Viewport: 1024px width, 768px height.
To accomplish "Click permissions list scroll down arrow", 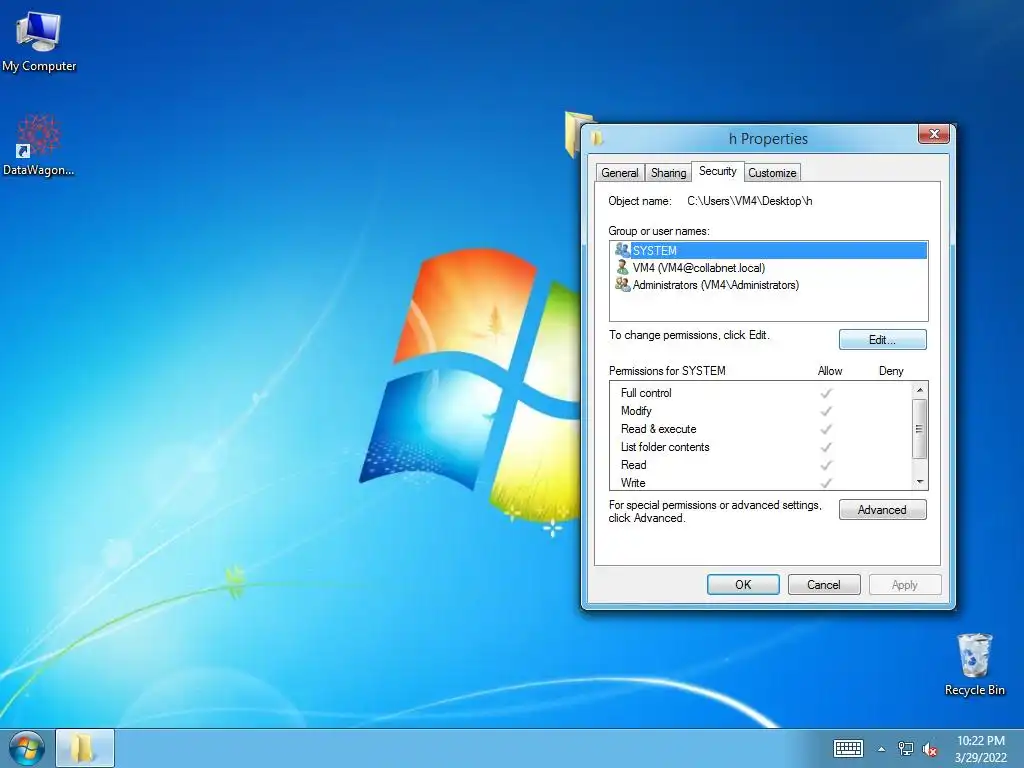I will coord(920,482).
